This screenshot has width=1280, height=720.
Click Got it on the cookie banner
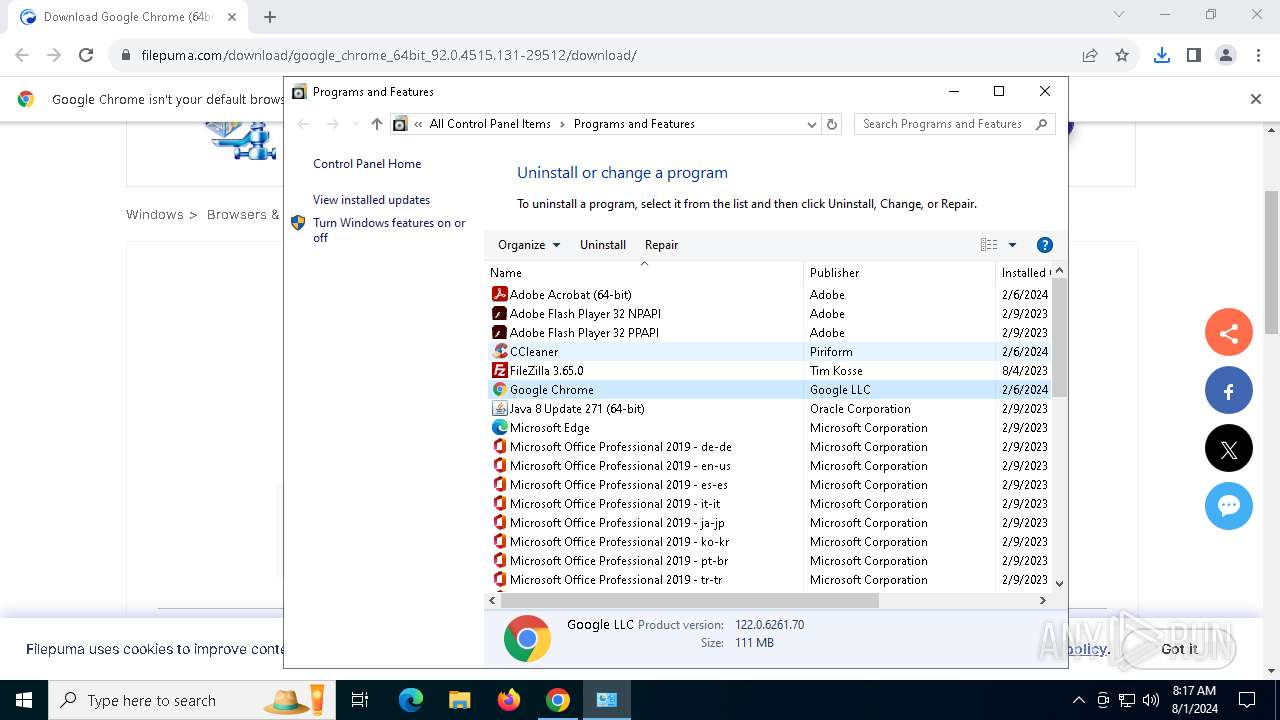click(1179, 649)
